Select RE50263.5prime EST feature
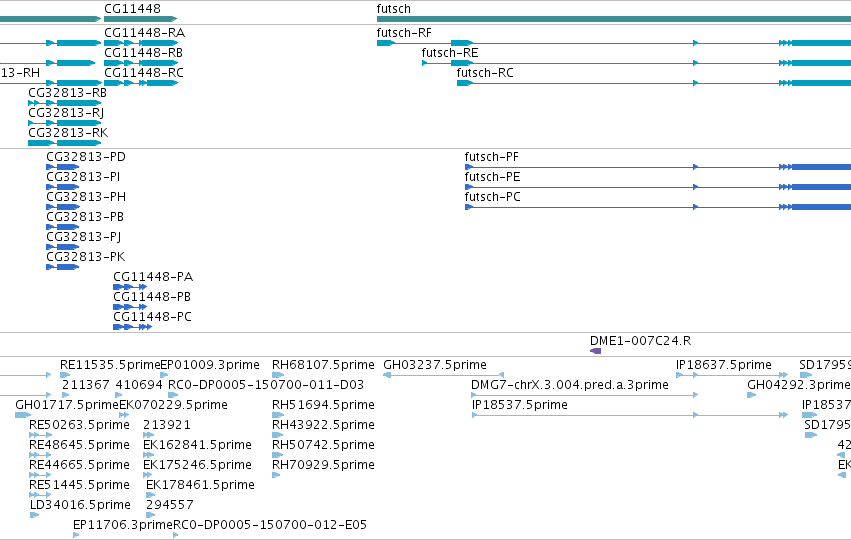 [41, 435]
